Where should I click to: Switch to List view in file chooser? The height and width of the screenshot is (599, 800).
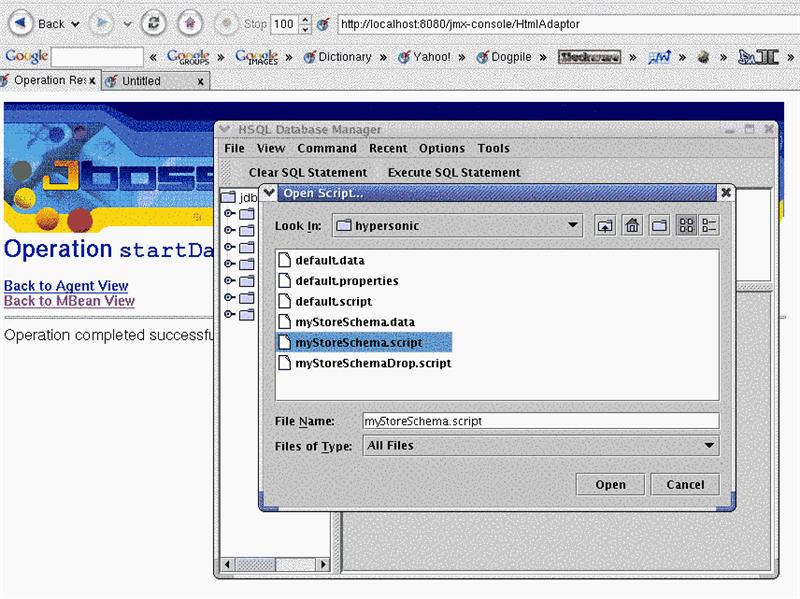click(686, 226)
